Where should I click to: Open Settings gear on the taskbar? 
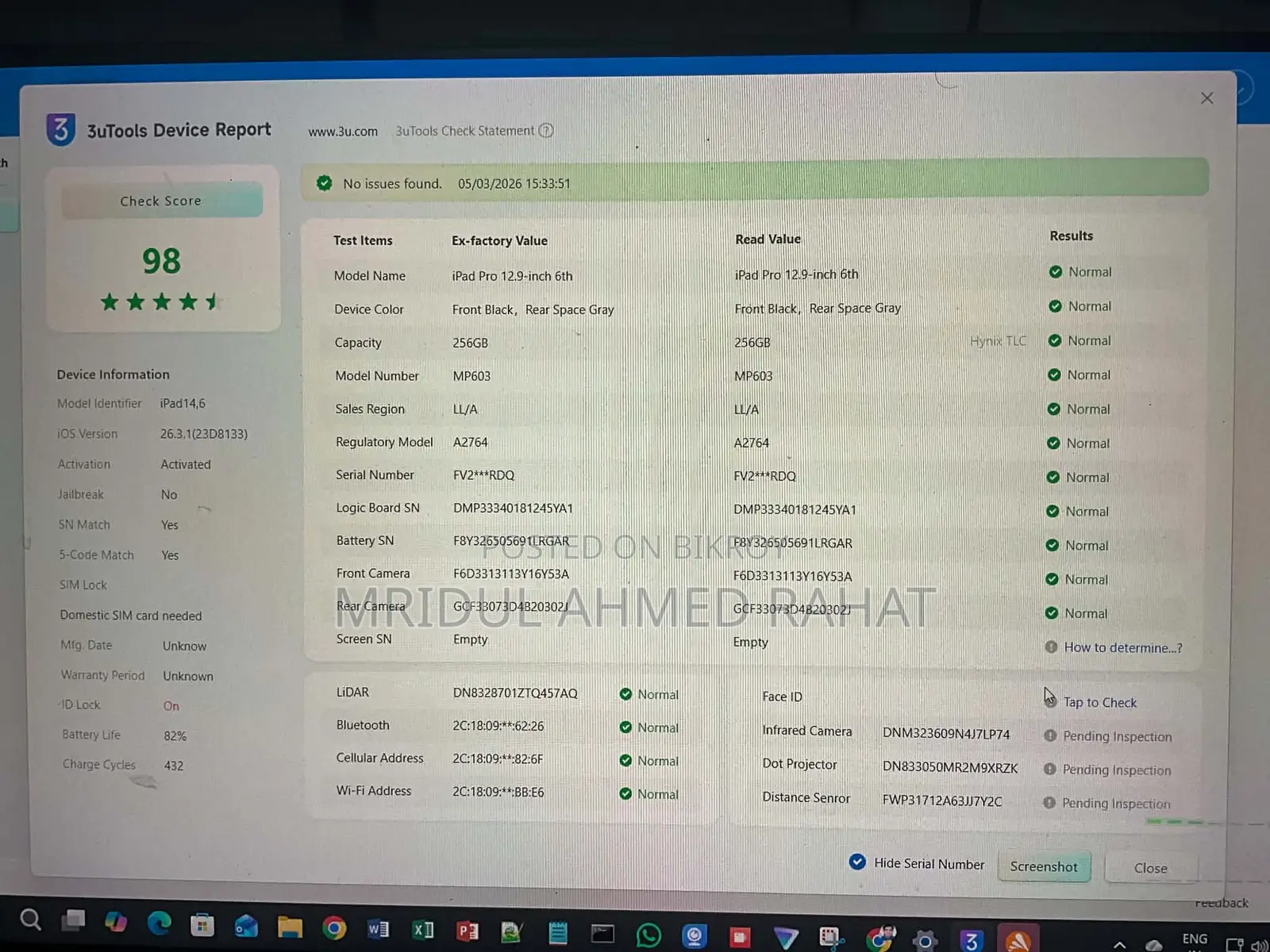925,942
